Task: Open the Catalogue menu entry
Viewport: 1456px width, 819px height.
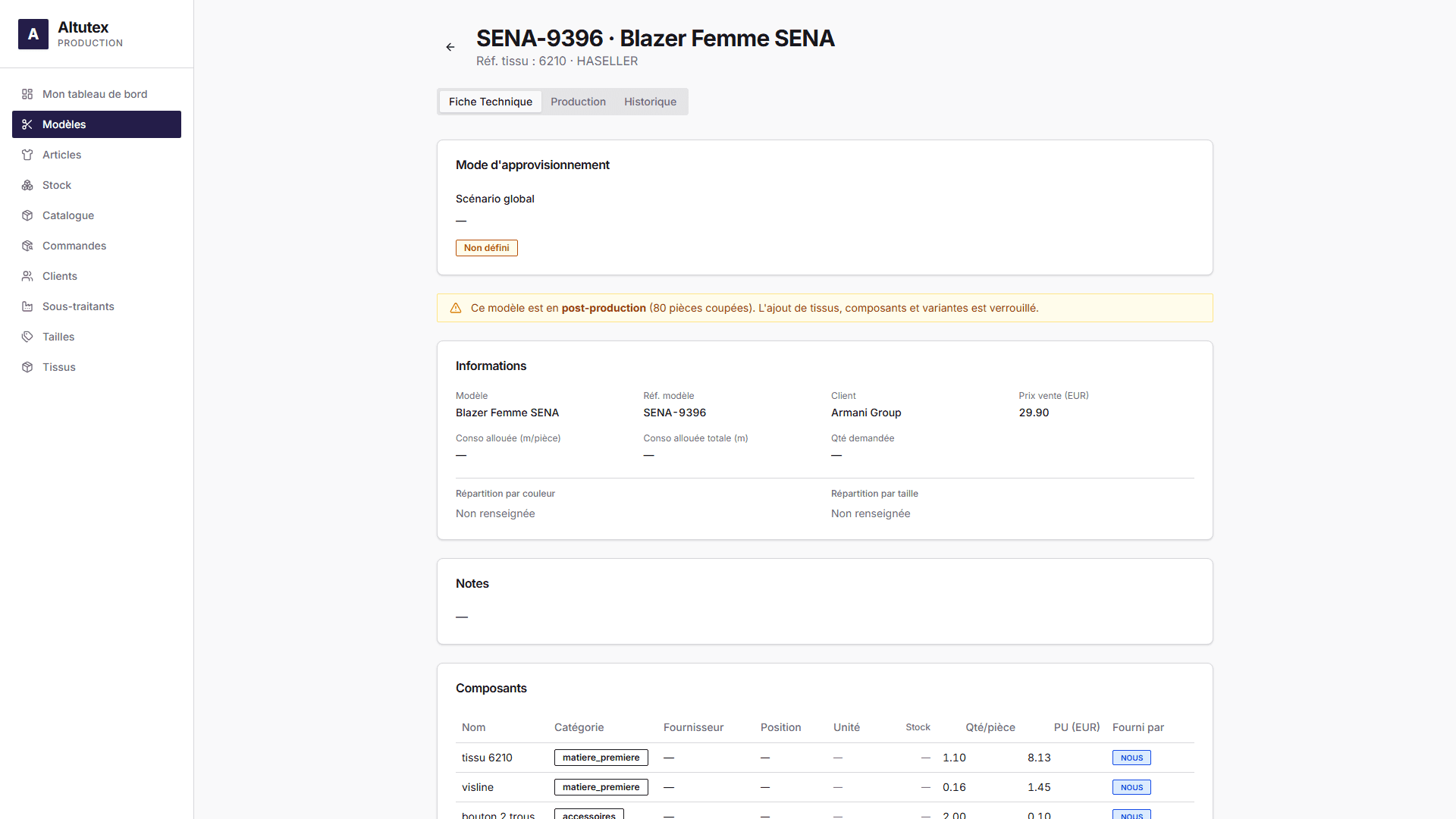Action: (96, 215)
